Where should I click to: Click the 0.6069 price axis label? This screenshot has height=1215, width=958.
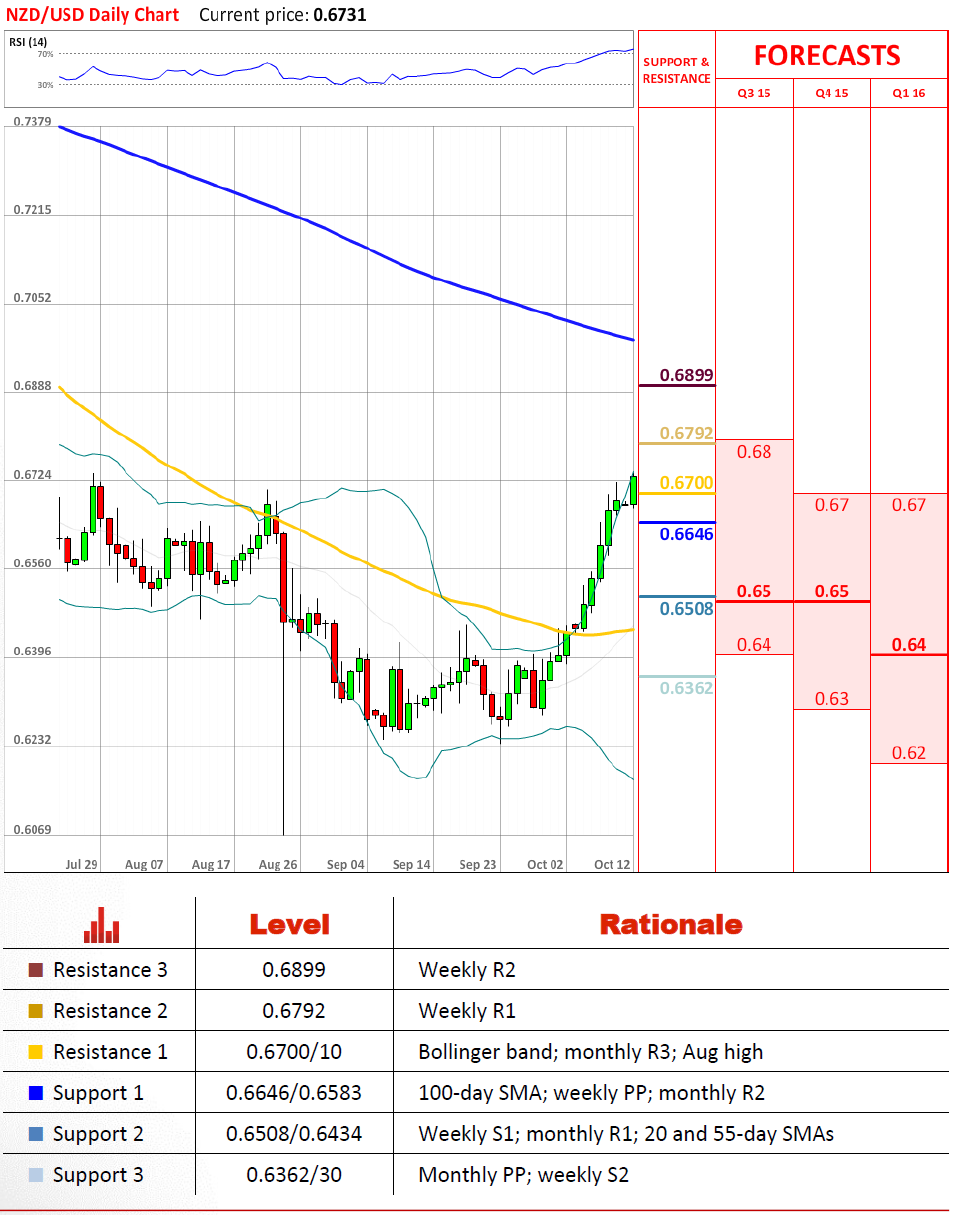pyautogui.click(x=32, y=830)
